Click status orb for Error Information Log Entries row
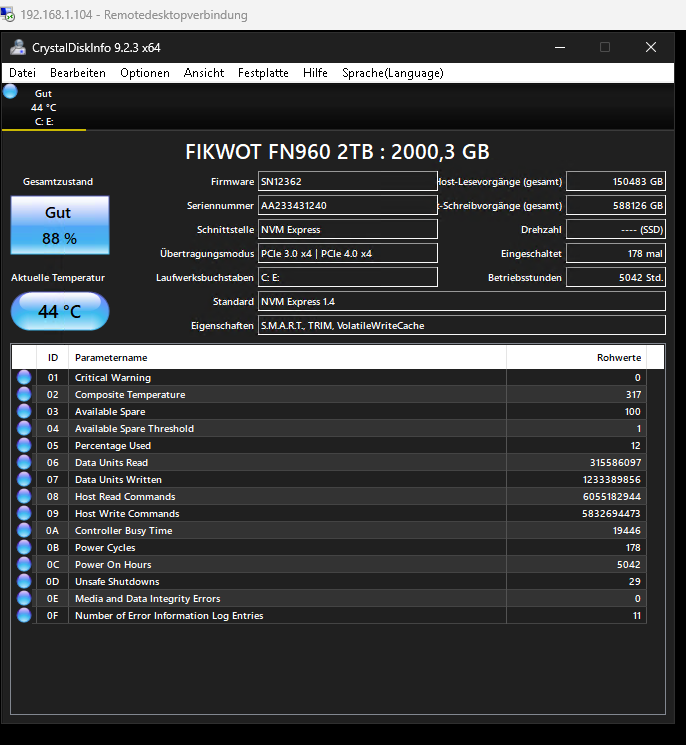Viewport: 686px width, 745px height. [x=24, y=615]
